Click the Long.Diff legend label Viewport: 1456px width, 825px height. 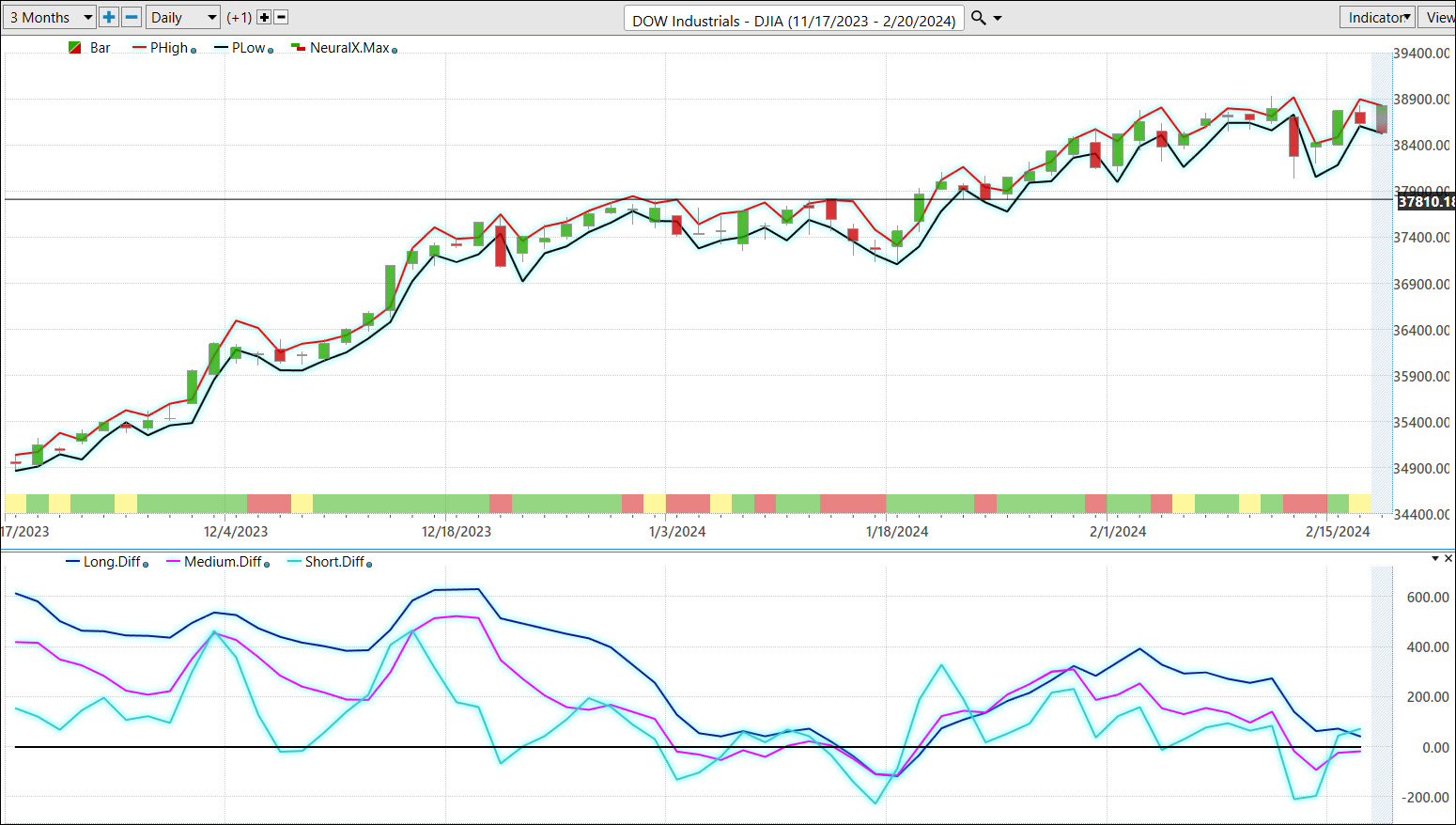coord(112,562)
